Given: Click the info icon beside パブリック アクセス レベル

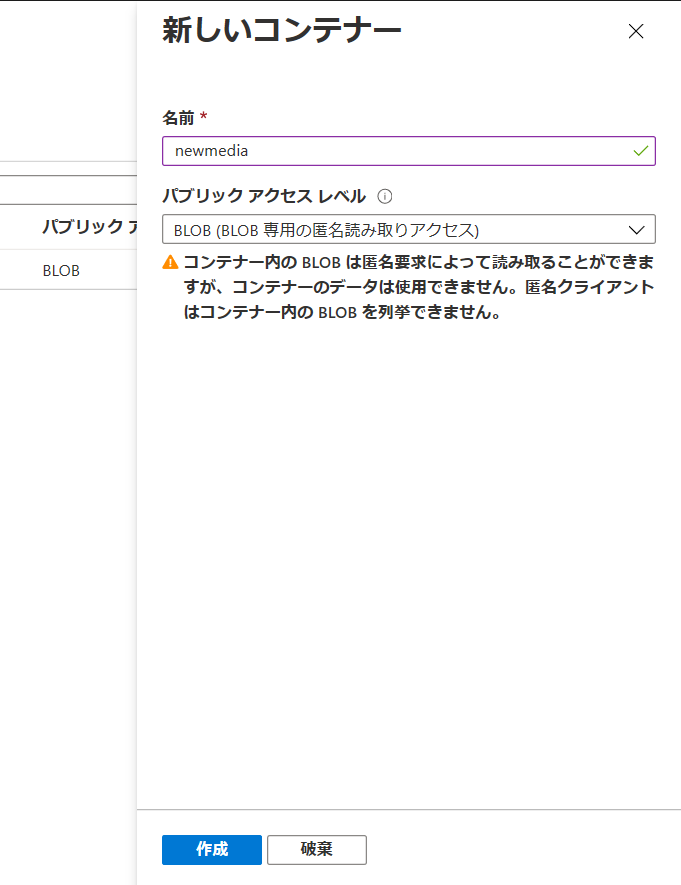Looking at the screenshot, I should pyautogui.click(x=385, y=196).
